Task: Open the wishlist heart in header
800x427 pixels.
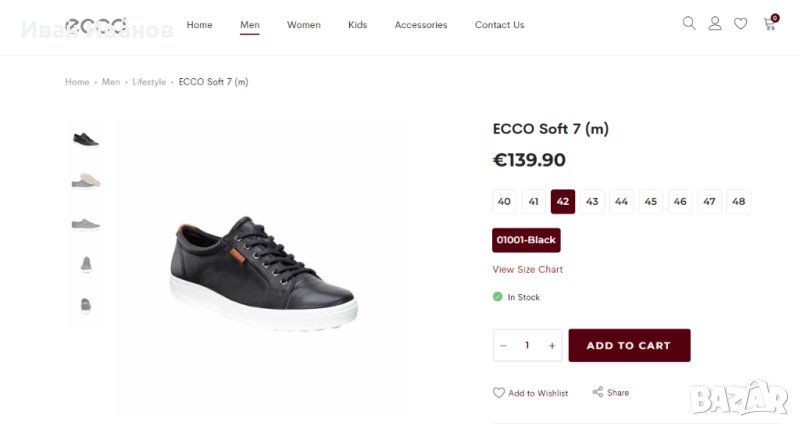Action: [741, 24]
